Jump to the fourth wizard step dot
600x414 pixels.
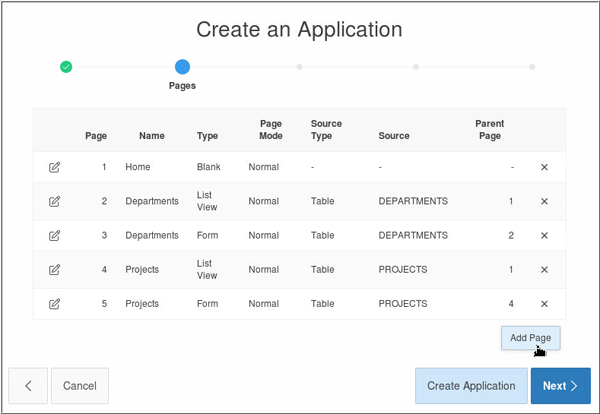(x=416, y=67)
